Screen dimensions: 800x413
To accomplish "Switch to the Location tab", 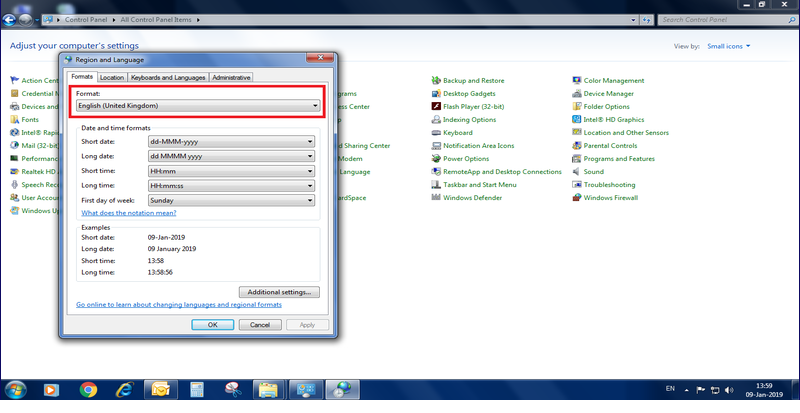I will [112, 78].
